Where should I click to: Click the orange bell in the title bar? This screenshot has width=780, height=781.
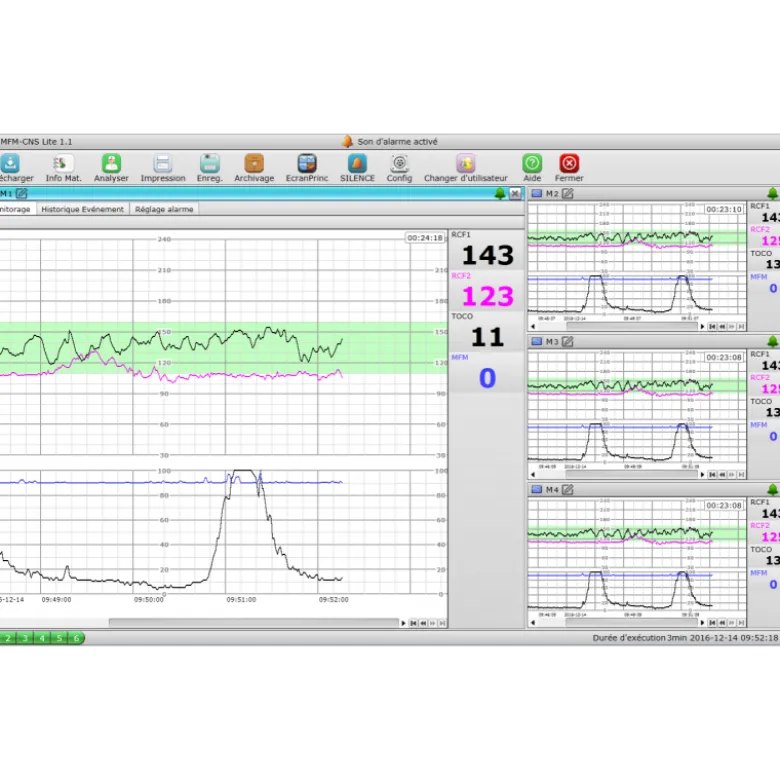coord(347,141)
